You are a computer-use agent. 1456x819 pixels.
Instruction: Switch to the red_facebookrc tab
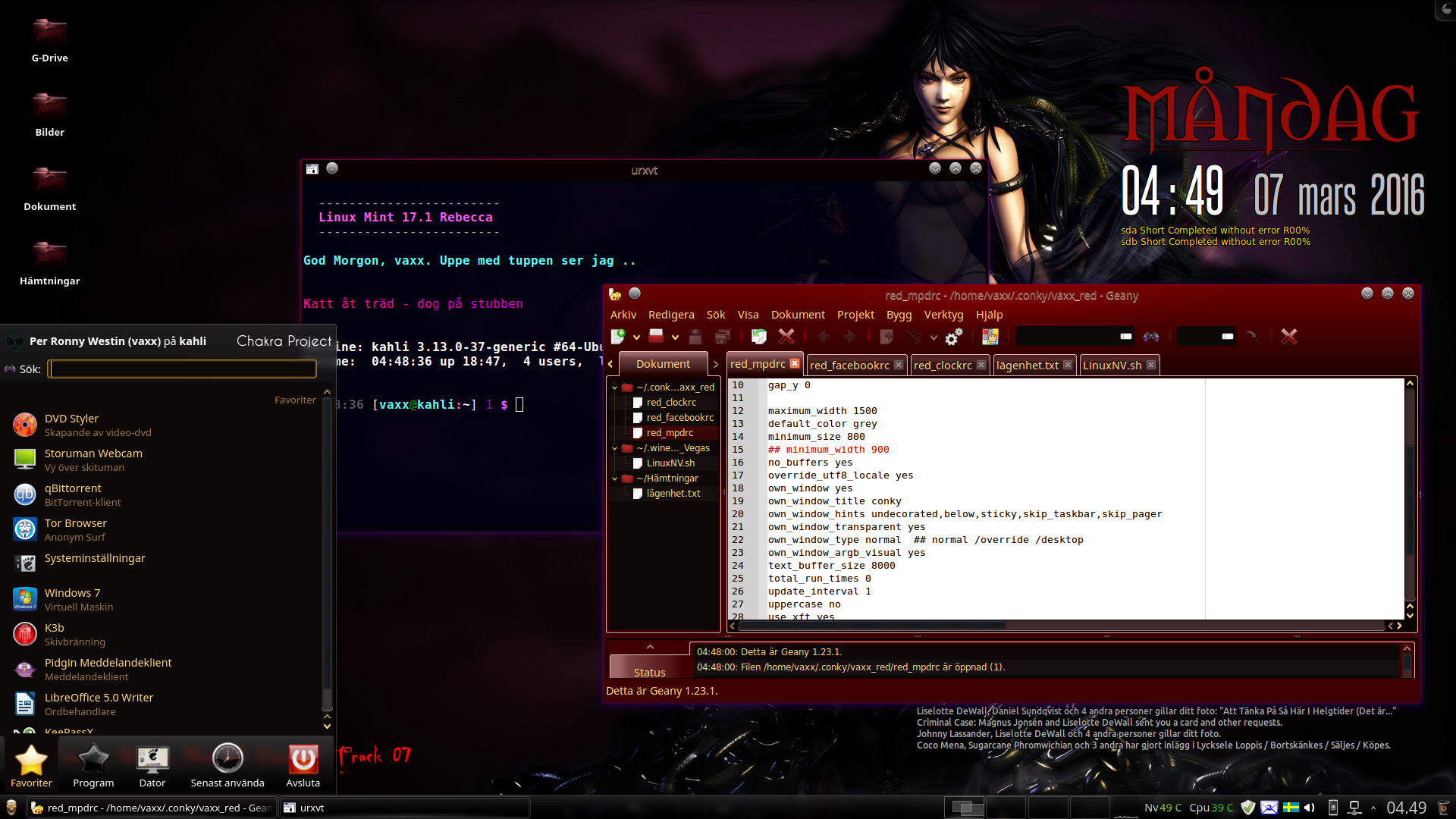(x=849, y=366)
